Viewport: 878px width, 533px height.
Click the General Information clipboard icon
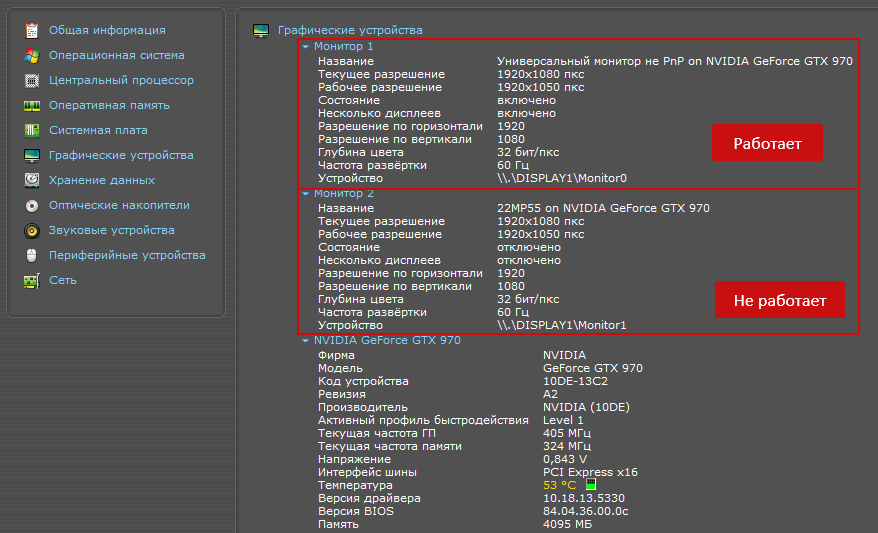31,30
